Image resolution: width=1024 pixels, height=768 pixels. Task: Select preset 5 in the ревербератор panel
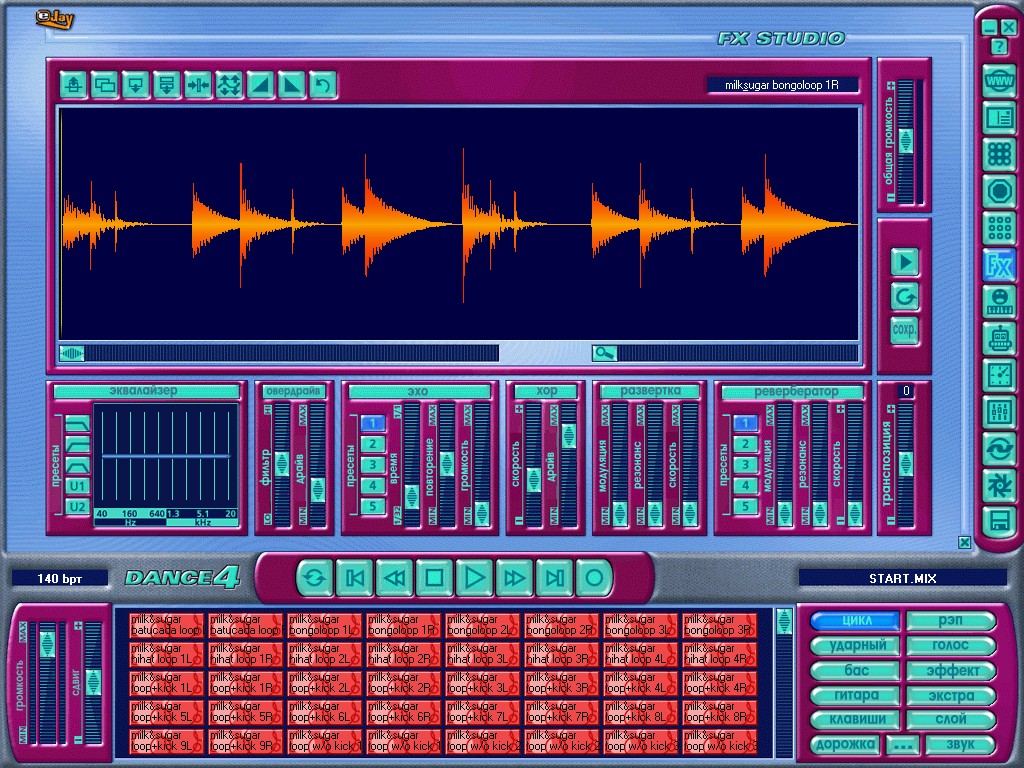click(745, 506)
